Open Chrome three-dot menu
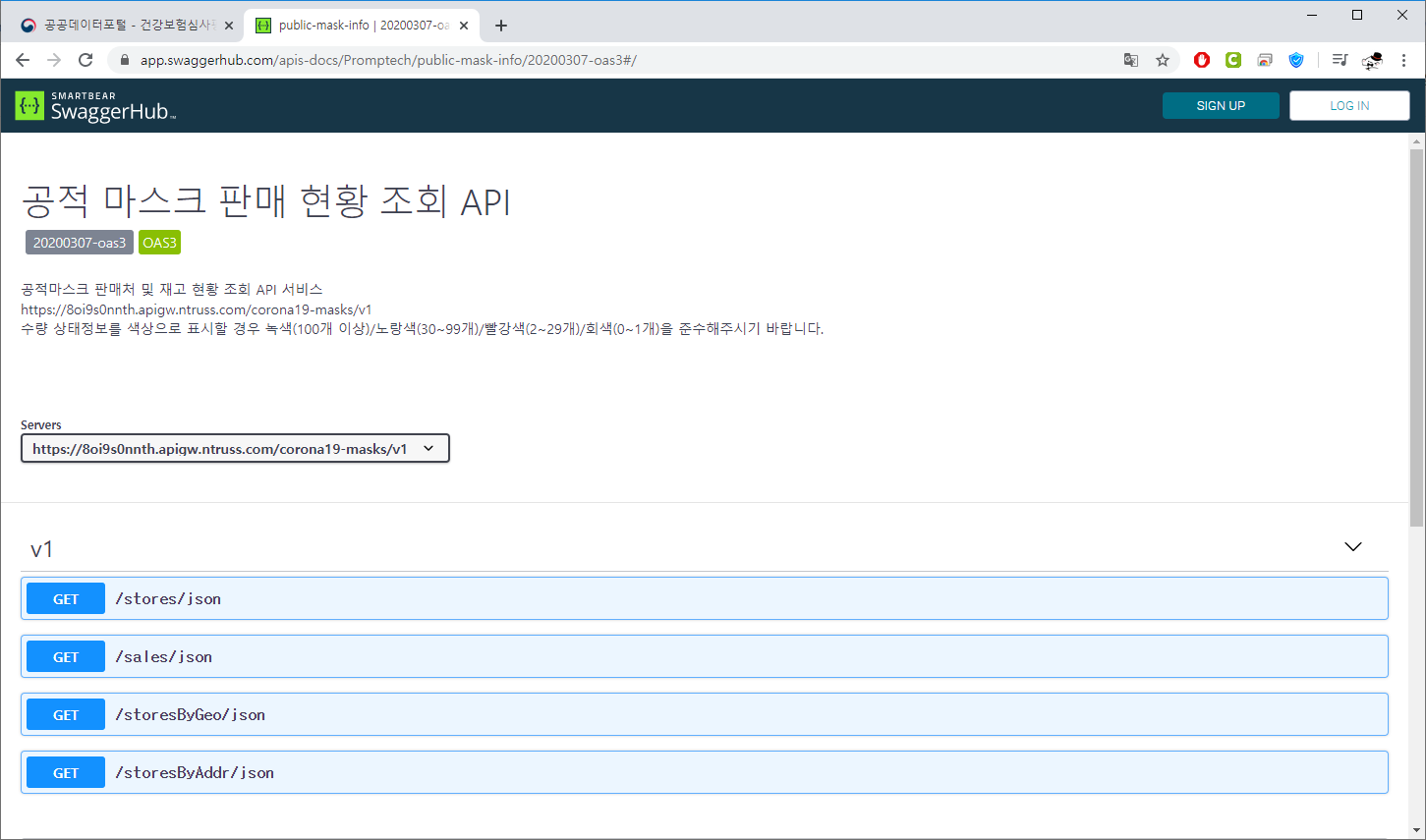Screen dimensions: 1426x840 pyautogui.click(x=1403, y=60)
